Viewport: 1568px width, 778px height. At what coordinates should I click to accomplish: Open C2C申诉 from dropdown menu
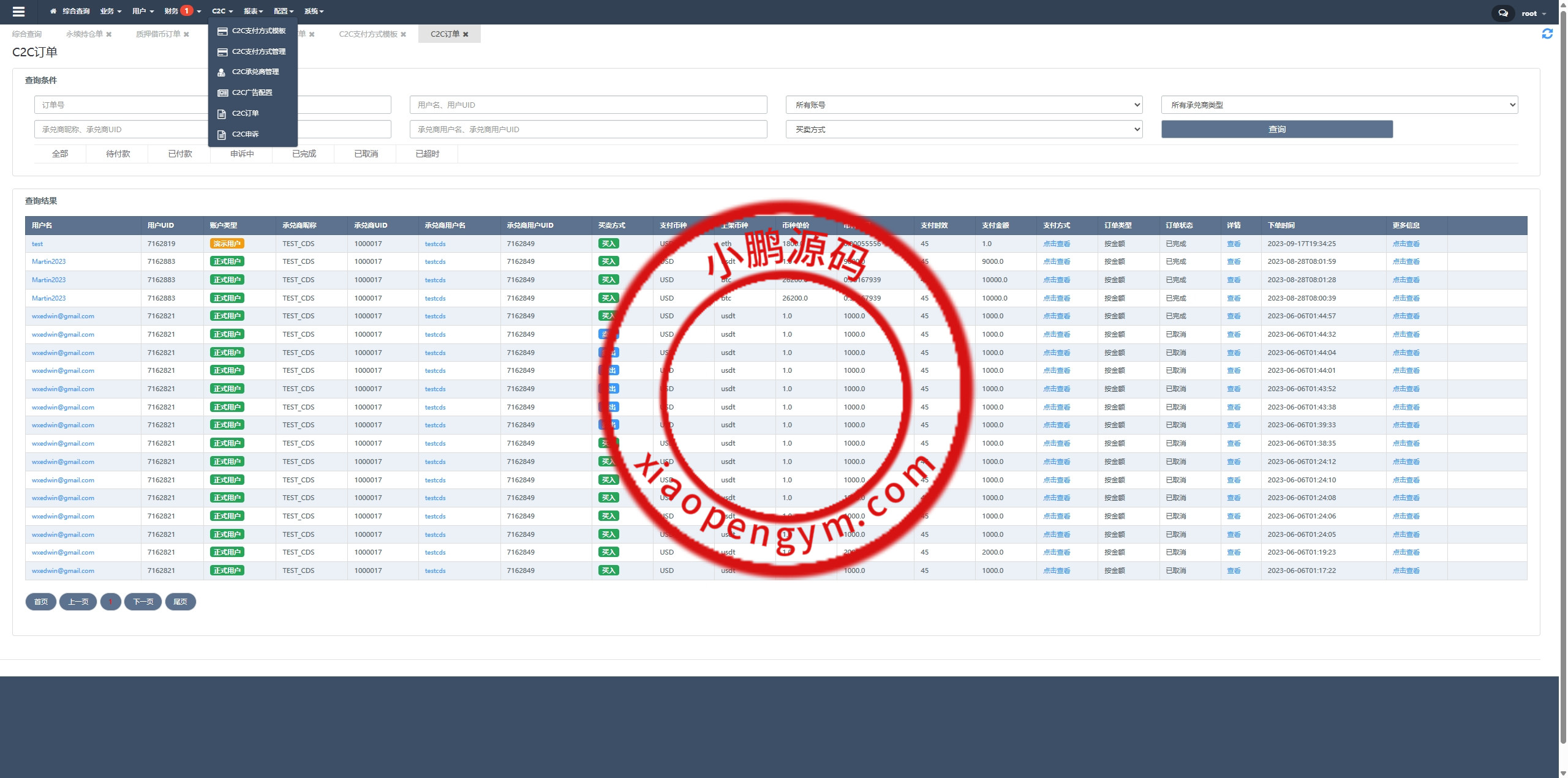tap(245, 134)
